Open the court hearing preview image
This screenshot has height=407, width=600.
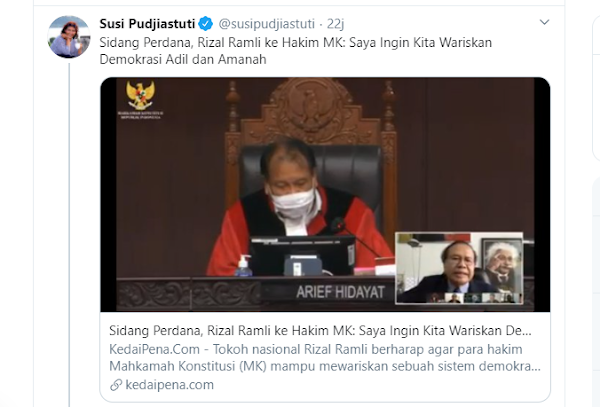[325, 194]
